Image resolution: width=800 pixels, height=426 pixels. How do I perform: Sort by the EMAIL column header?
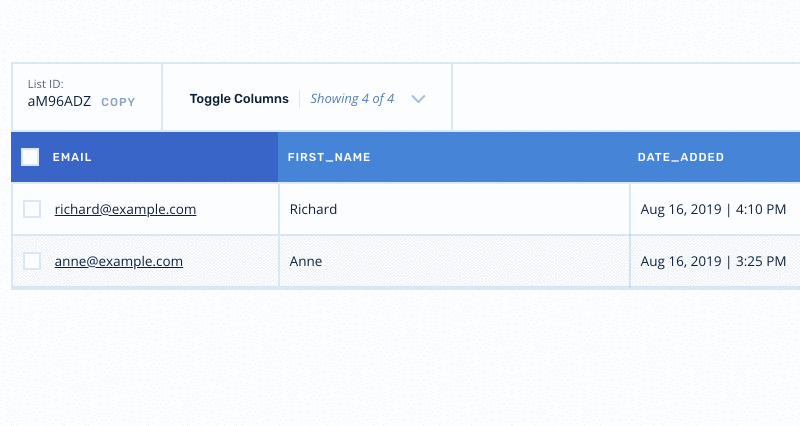pos(72,157)
